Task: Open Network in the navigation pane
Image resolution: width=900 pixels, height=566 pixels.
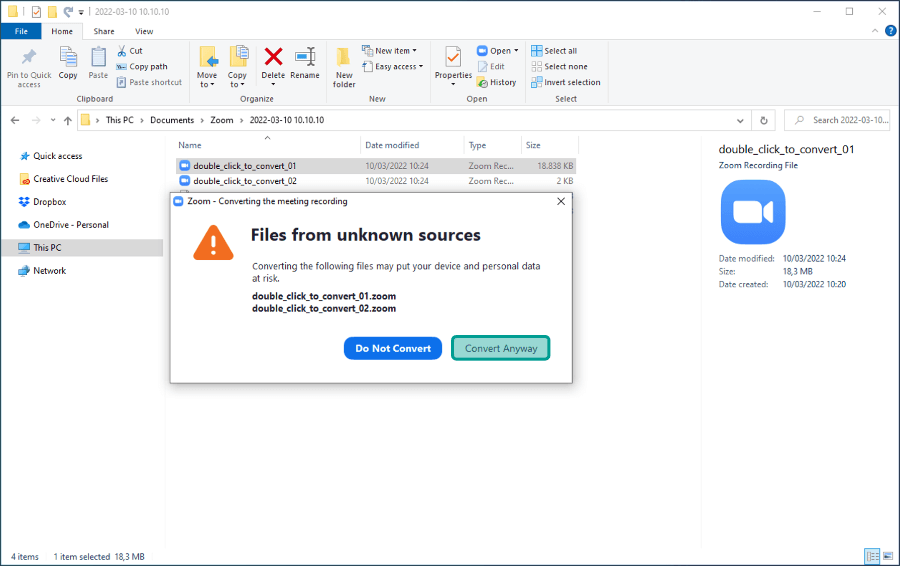Action: [x=49, y=271]
